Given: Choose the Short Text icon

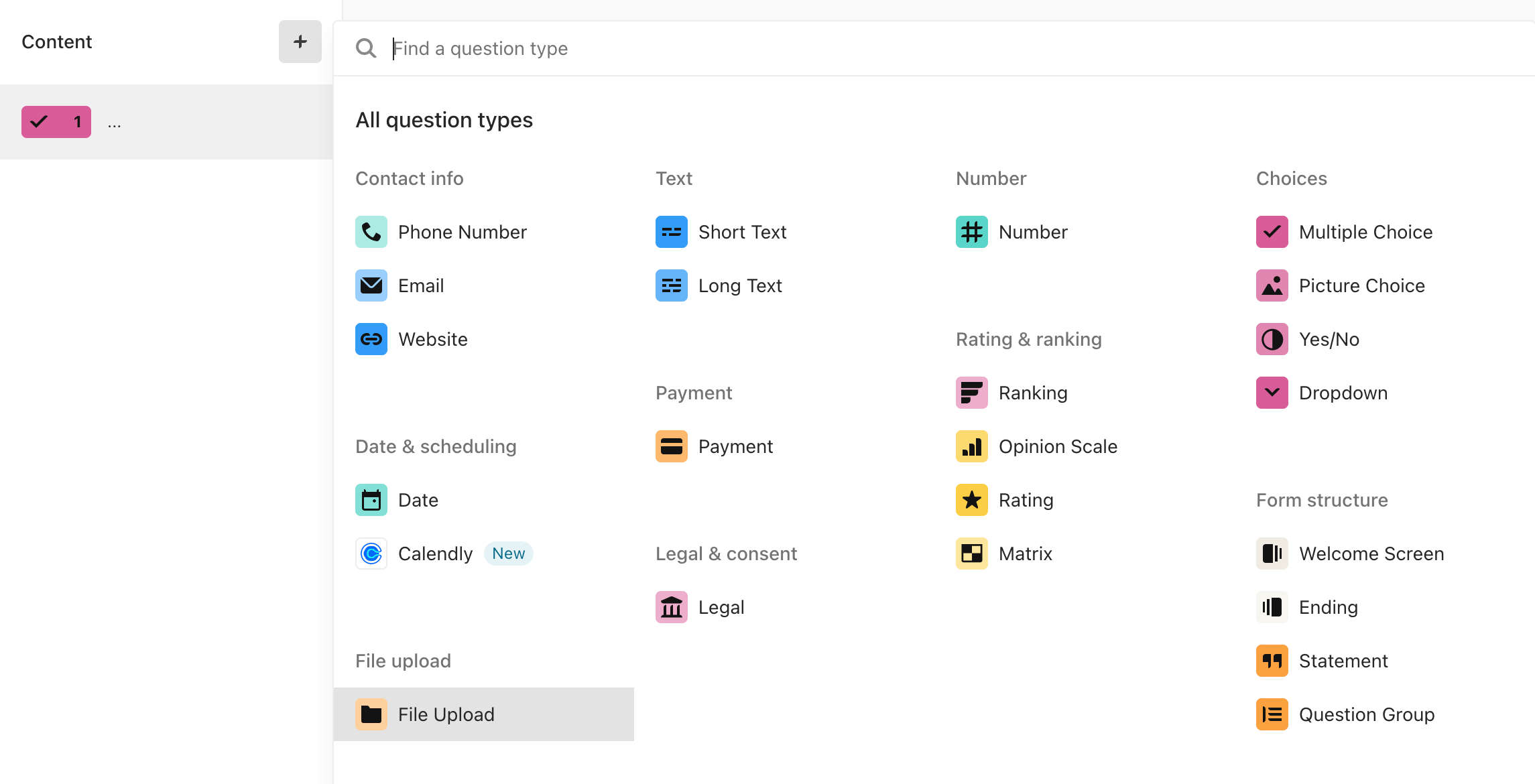Looking at the screenshot, I should pos(672,232).
